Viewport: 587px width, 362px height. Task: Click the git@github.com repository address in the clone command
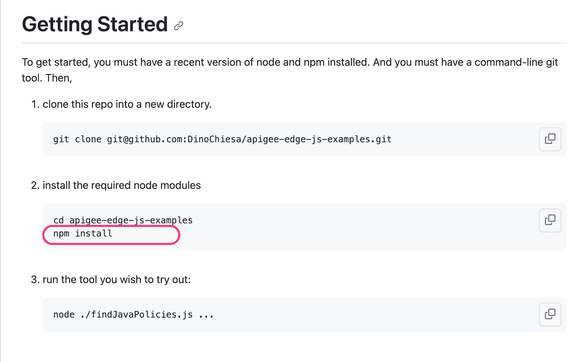click(249, 139)
